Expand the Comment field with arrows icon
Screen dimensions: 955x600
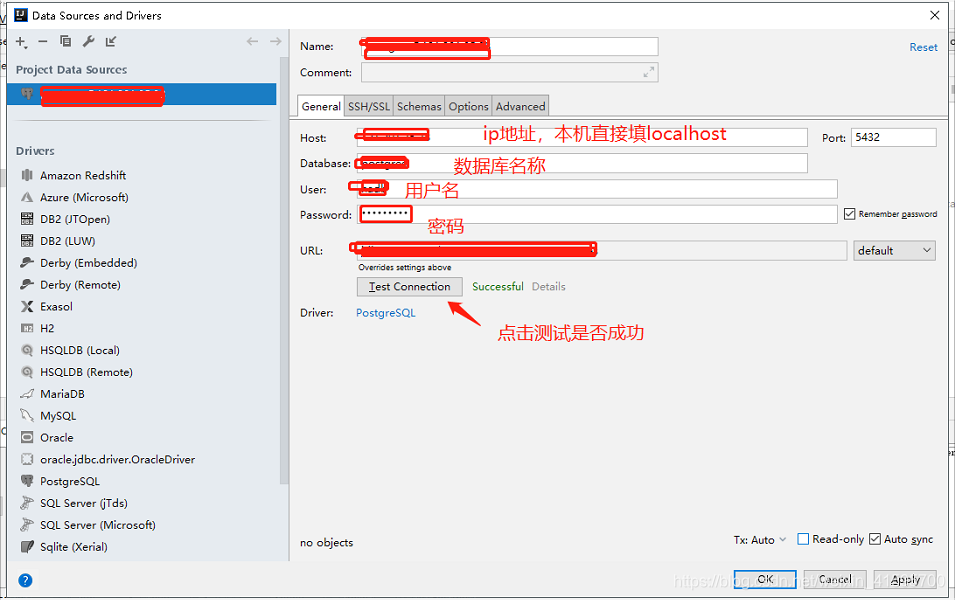(x=649, y=72)
